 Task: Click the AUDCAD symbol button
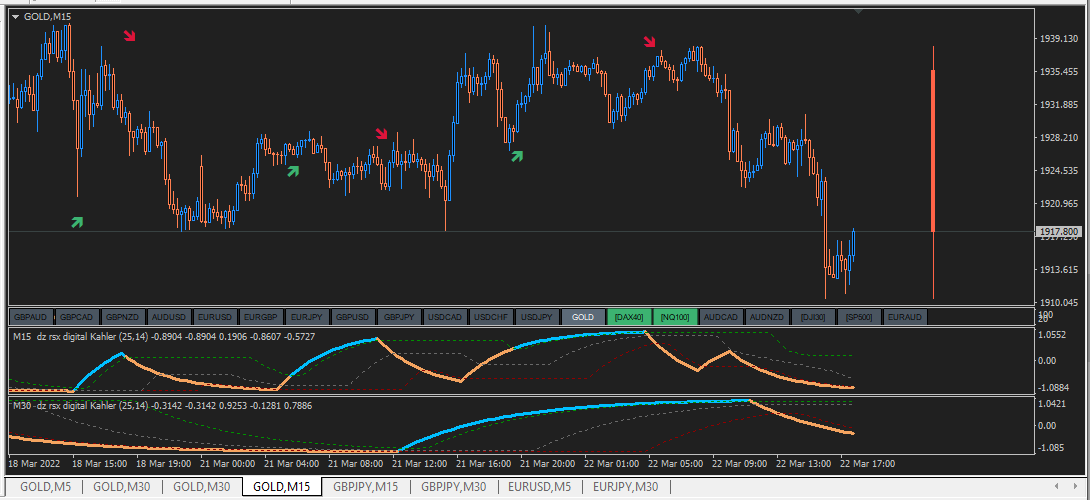[721, 317]
